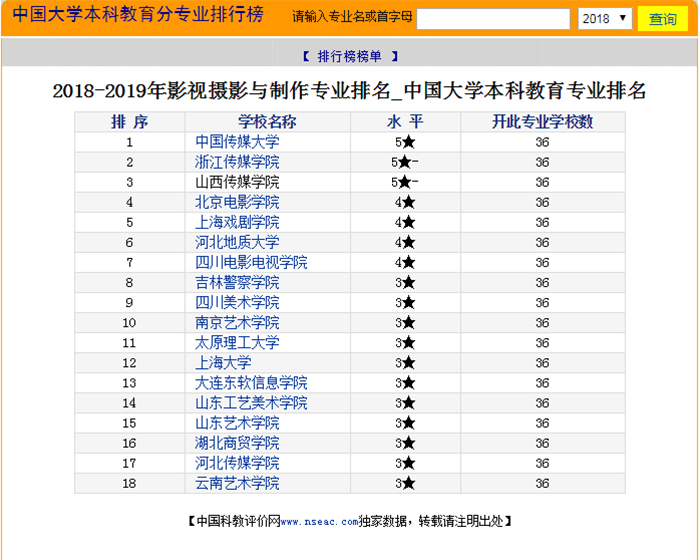Open 北京电影学院 school link
The width and height of the screenshot is (700, 560).
tap(237, 202)
